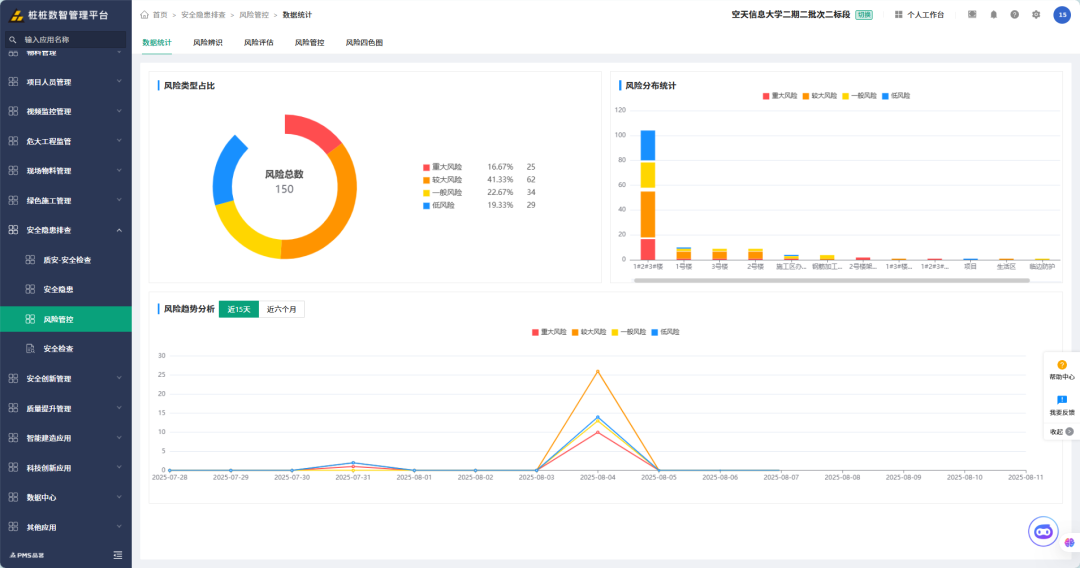Toggle 重大风险 legend in trend chart
Image resolution: width=1080 pixels, height=568 pixels.
pyautogui.click(x=549, y=332)
